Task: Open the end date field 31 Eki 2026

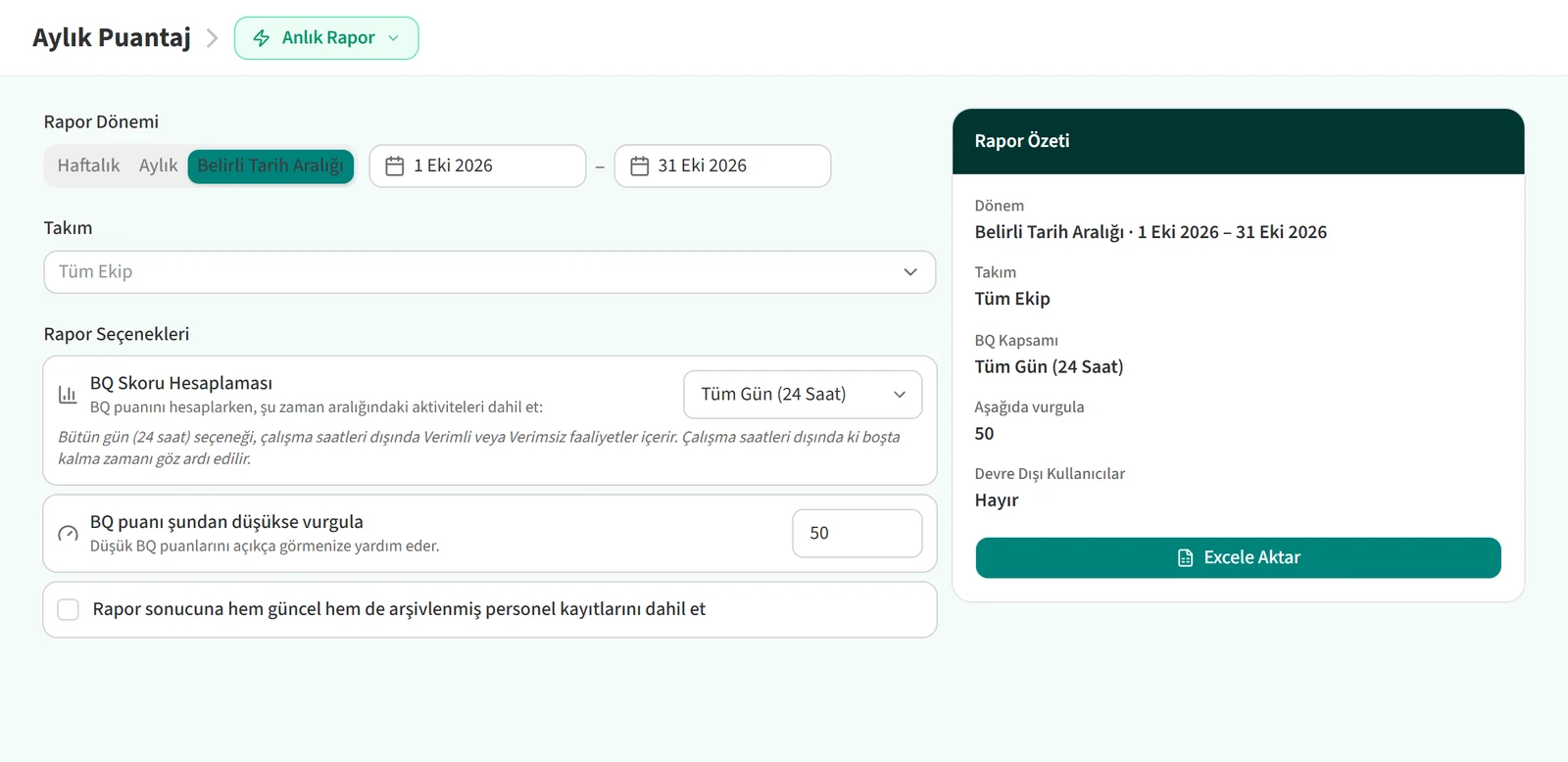Action: [722, 167]
